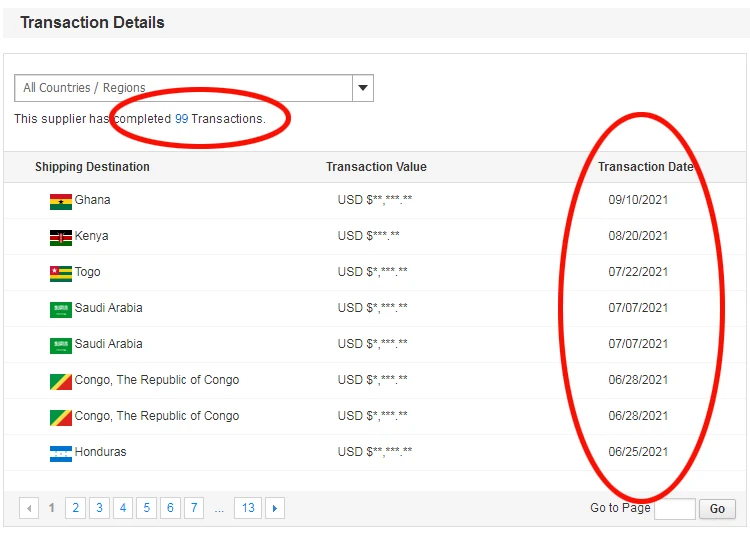Click the Ghana flag icon
Image resolution: width=750 pixels, height=540 pixels.
(61, 201)
